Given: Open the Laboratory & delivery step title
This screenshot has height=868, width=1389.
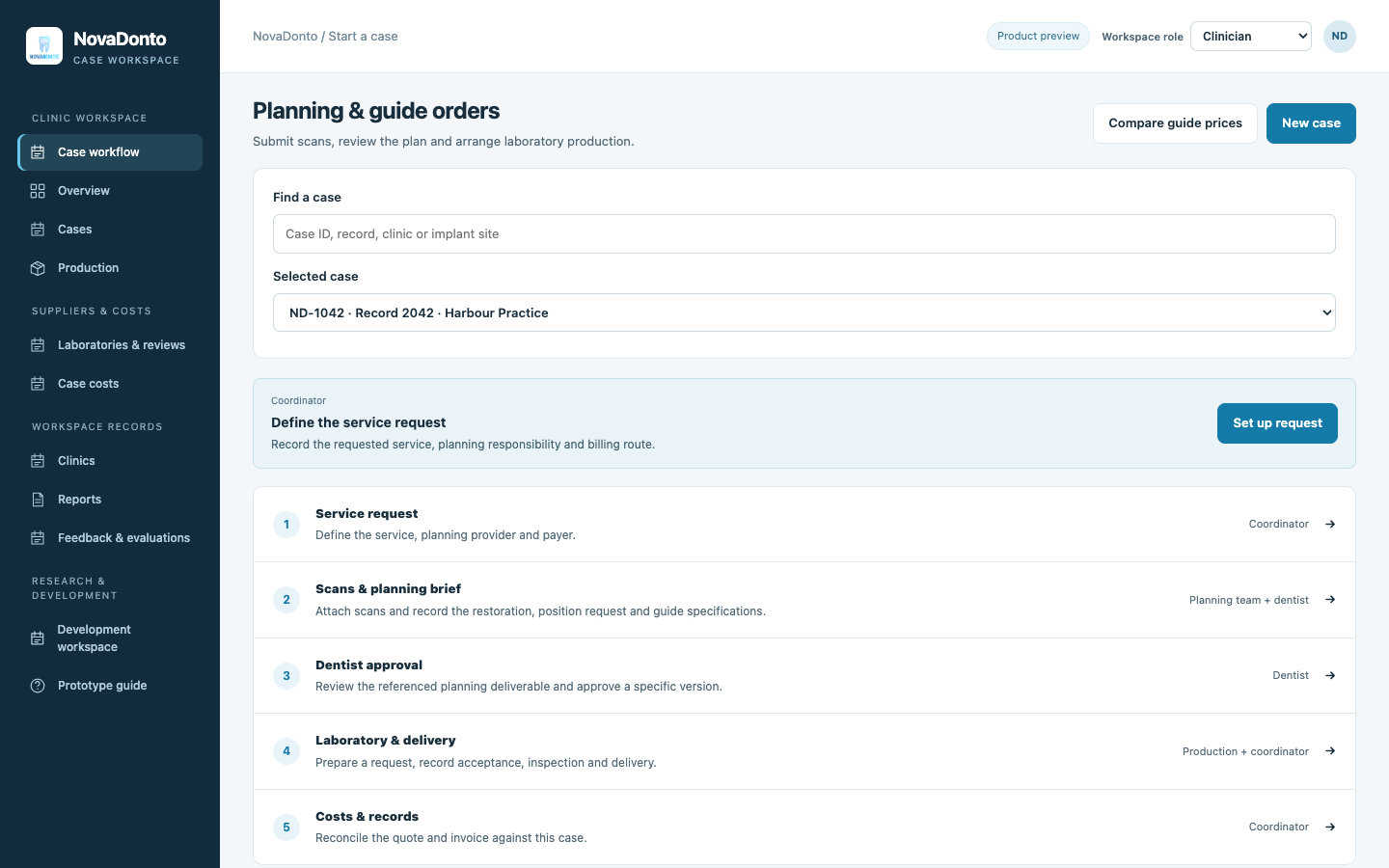Looking at the screenshot, I should (x=385, y=741).
